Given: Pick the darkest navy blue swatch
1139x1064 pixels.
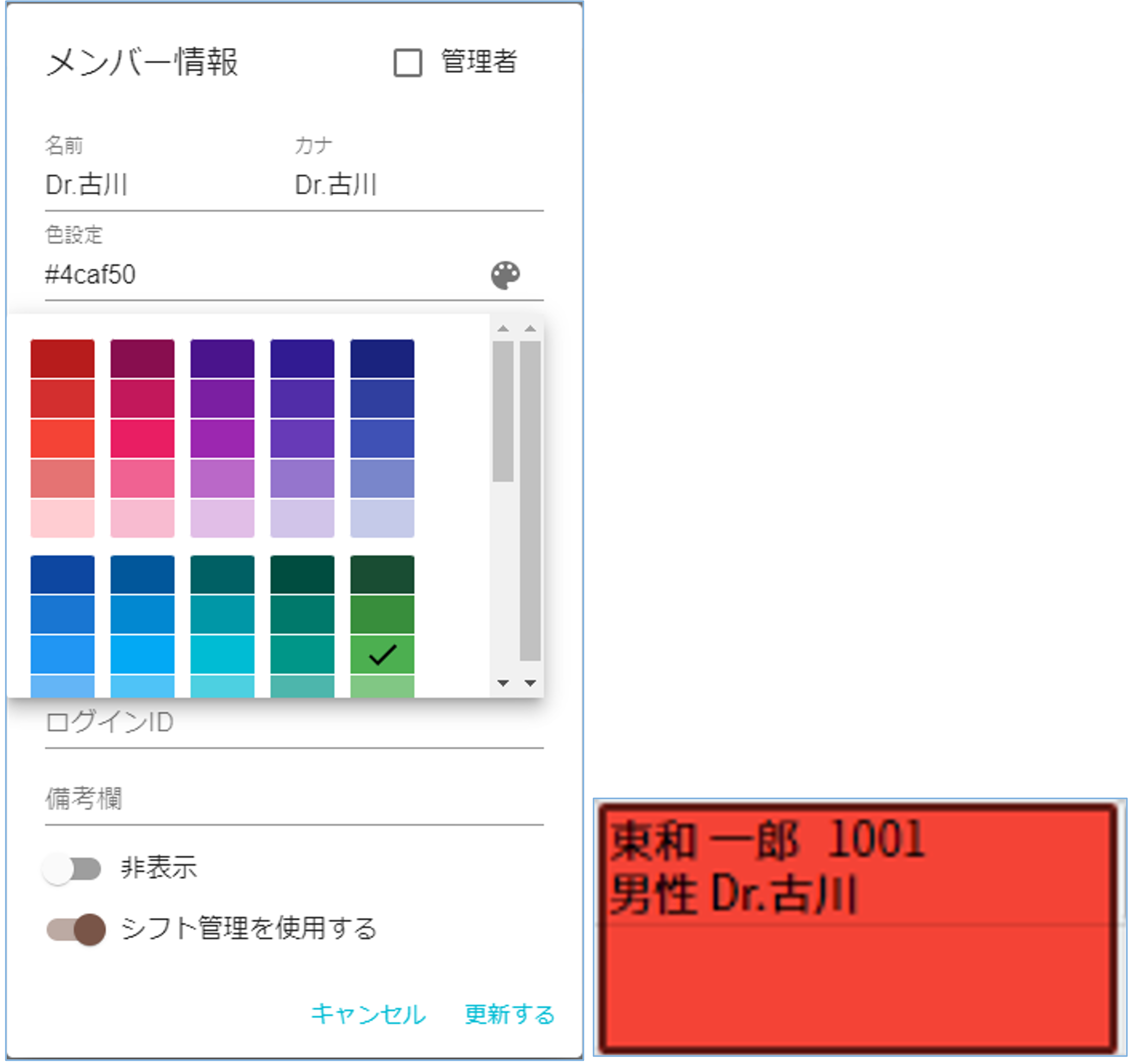Looking at the screenshot, I should 382,359.
